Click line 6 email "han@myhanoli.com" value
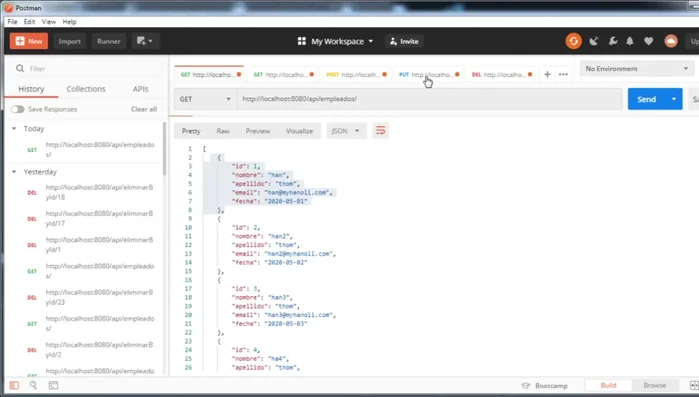This screenshot has width=699, height=397. (297, 192)
